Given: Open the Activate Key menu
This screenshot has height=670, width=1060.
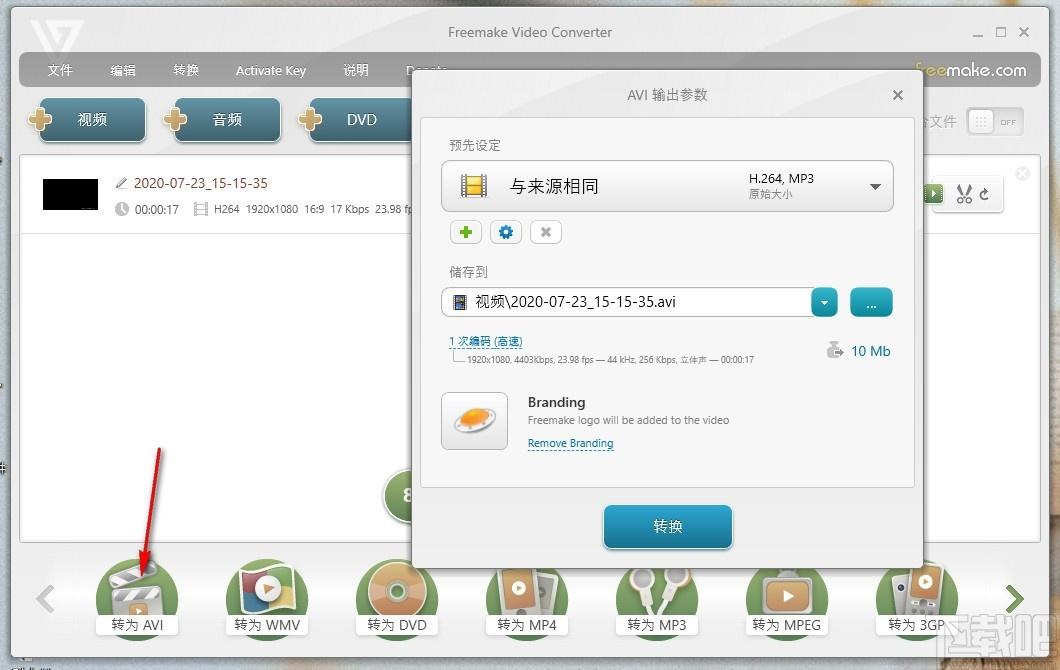Looking at the screenshot, I should pos(270,70).
